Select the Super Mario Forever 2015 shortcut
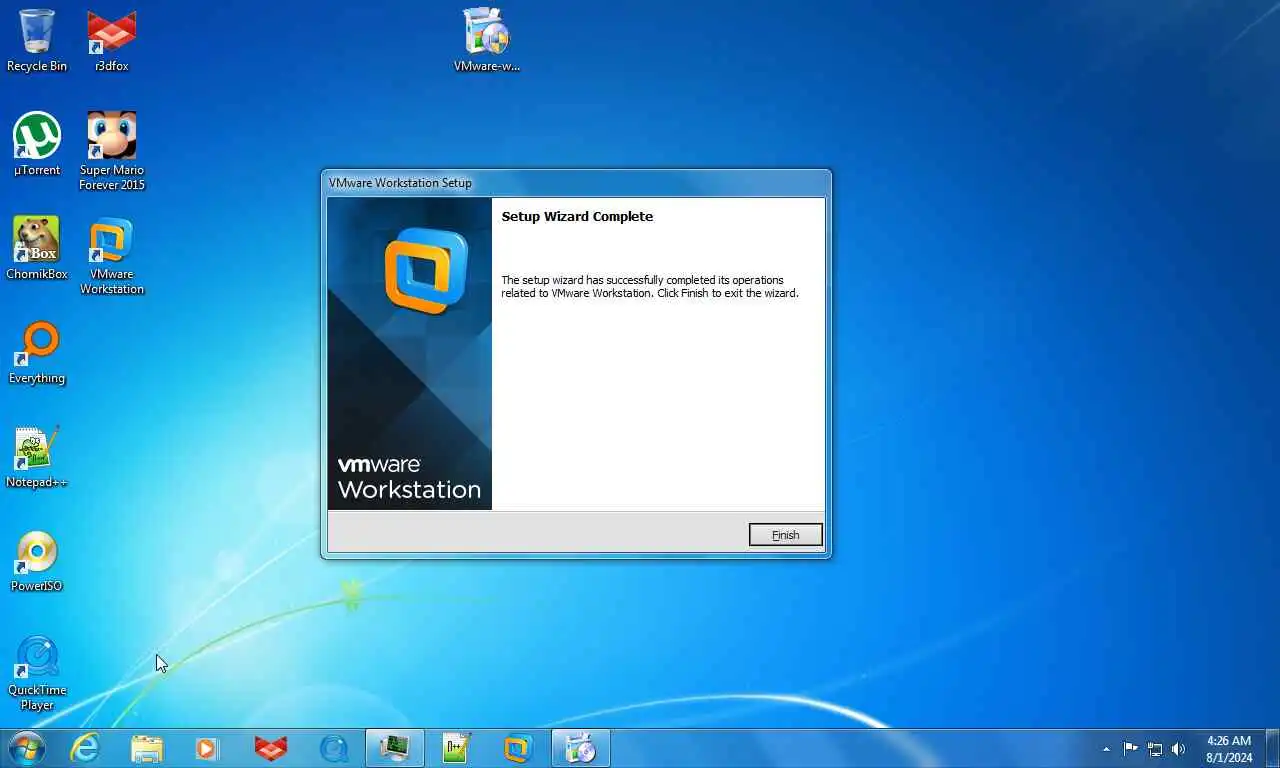 tap(111, 151)
